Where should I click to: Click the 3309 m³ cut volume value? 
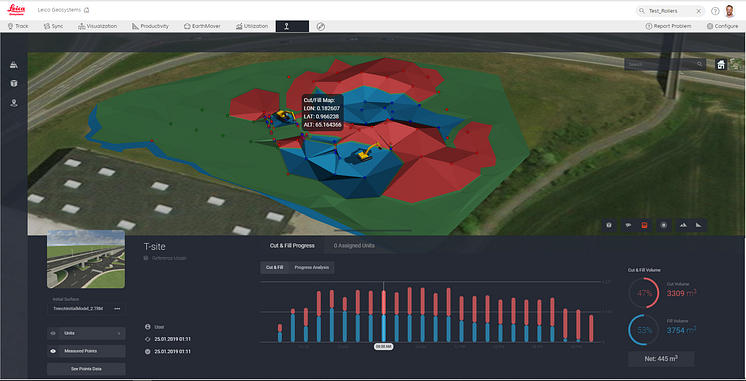click(682, 293)
